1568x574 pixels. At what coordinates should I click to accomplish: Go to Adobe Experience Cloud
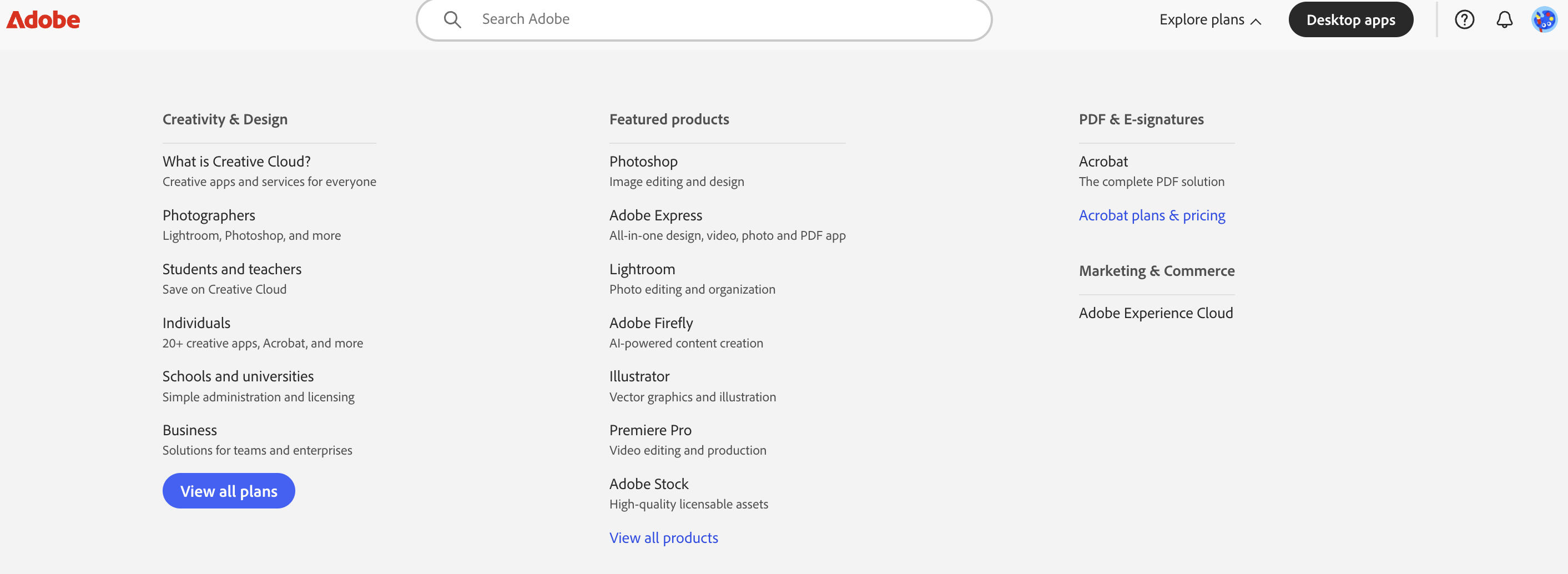pos(1155,313)
